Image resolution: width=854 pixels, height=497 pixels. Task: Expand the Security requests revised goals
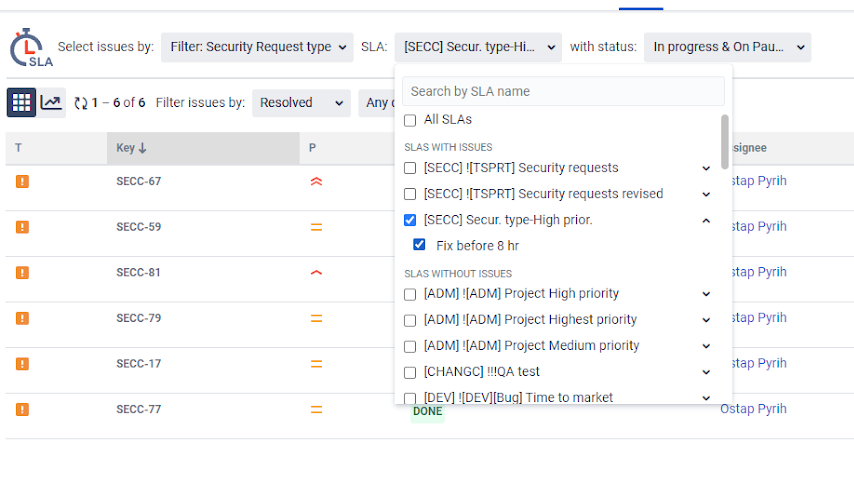[x=706, y=194]
